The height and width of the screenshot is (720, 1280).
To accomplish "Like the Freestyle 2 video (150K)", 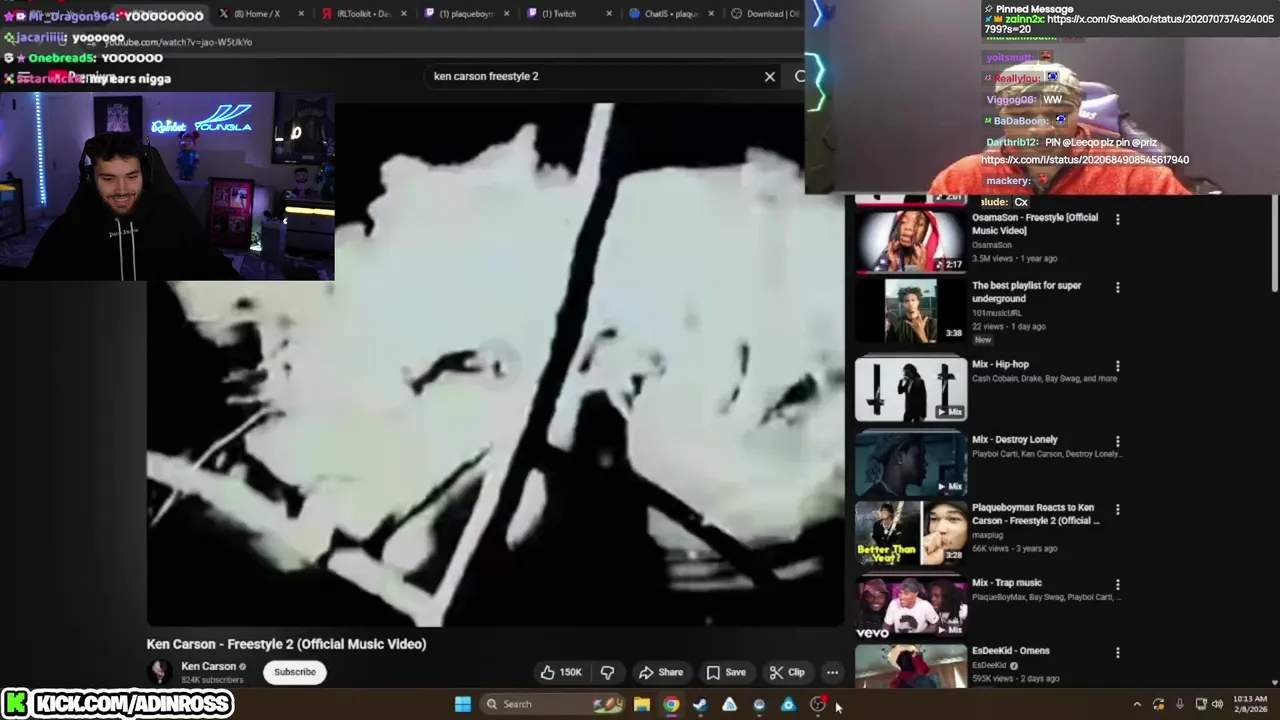I will click(x=560, y=672).
